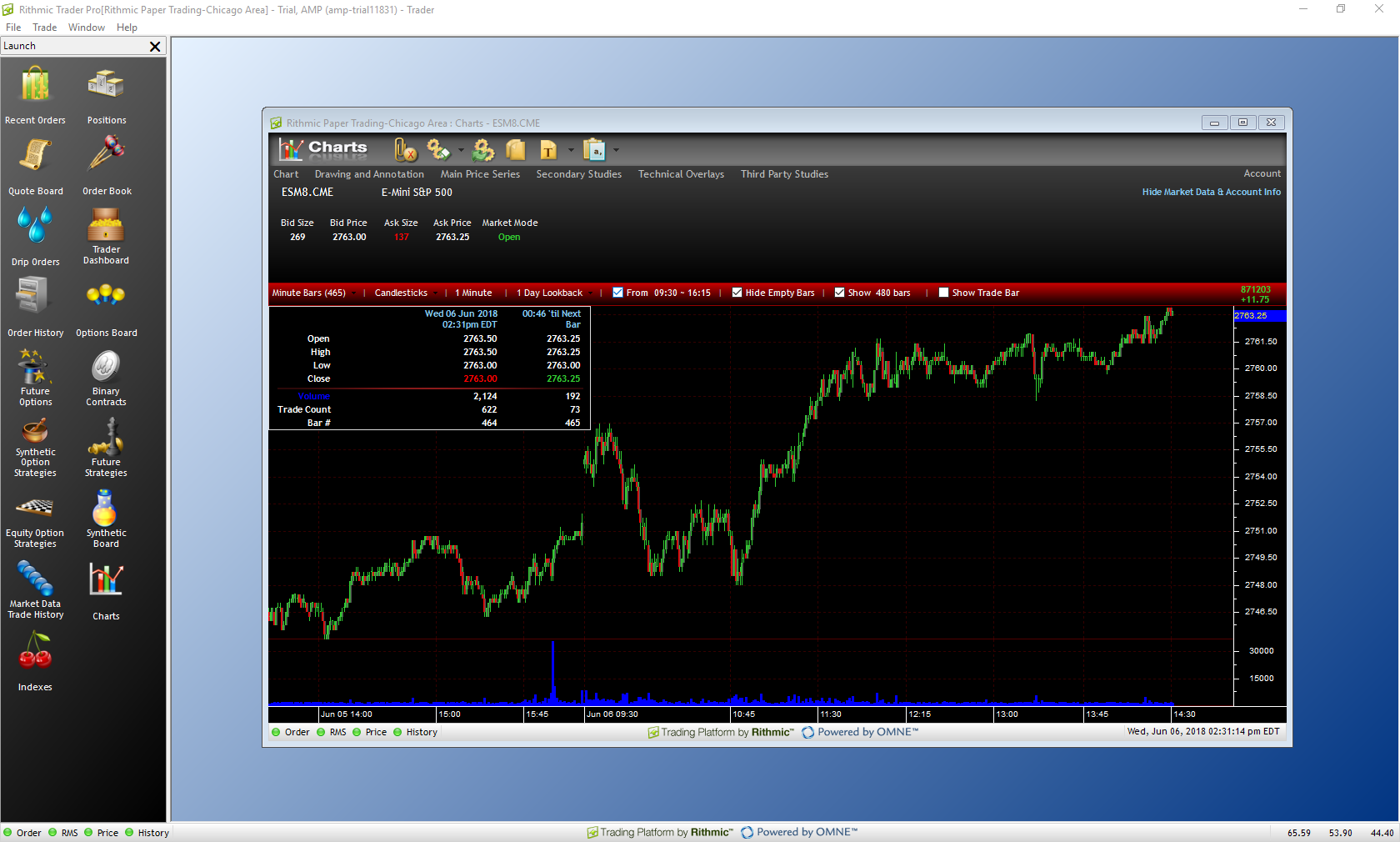This screenshot has width=1400, height=842.
Task: Click the 2763.25 current price marker on axis
Action: pyautogui.click(x=1258, y=316)
